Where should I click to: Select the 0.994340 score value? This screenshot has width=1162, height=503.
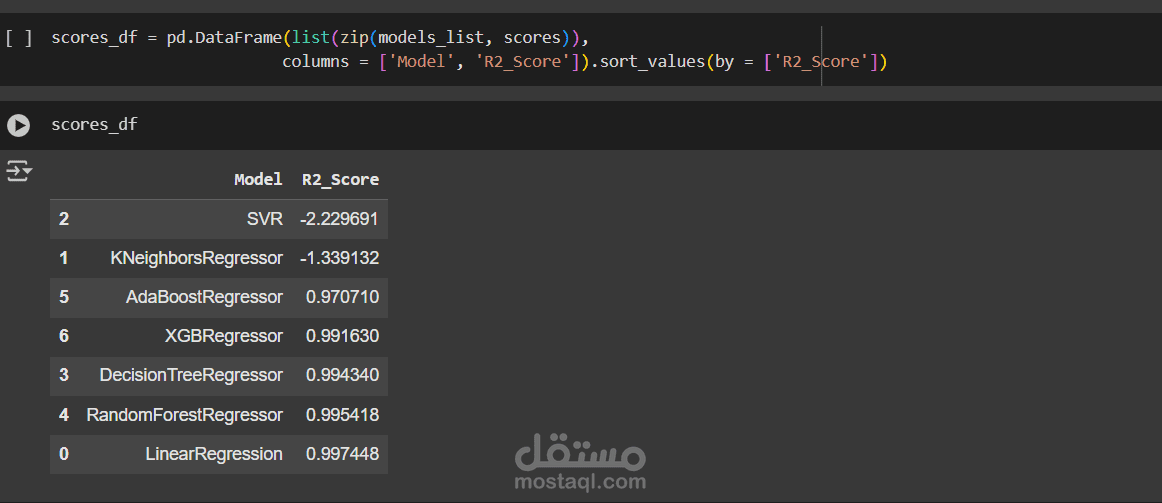(342, 376)
